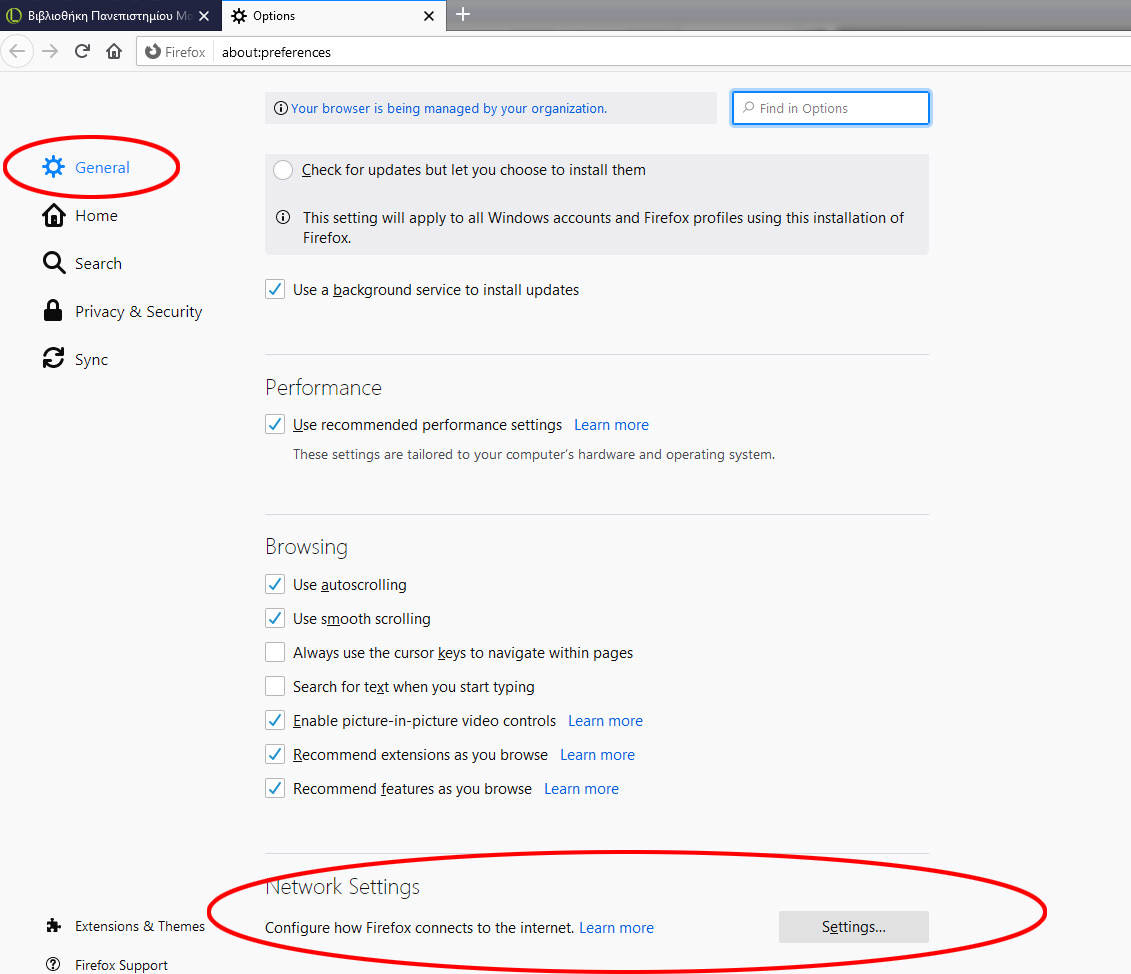Open a new tab with plus icon

click(x=462, y=14)
